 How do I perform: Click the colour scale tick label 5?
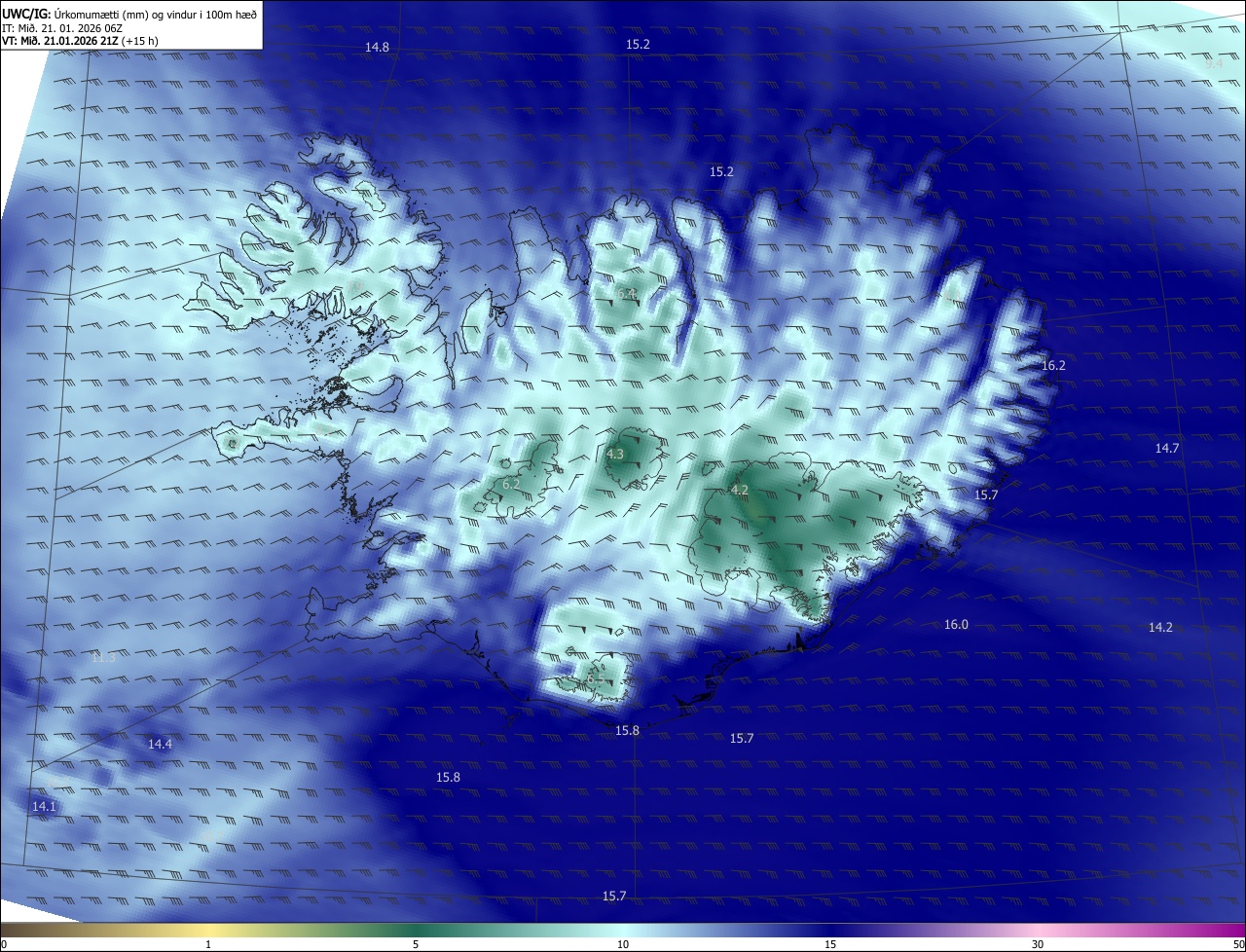pos(416,945)
